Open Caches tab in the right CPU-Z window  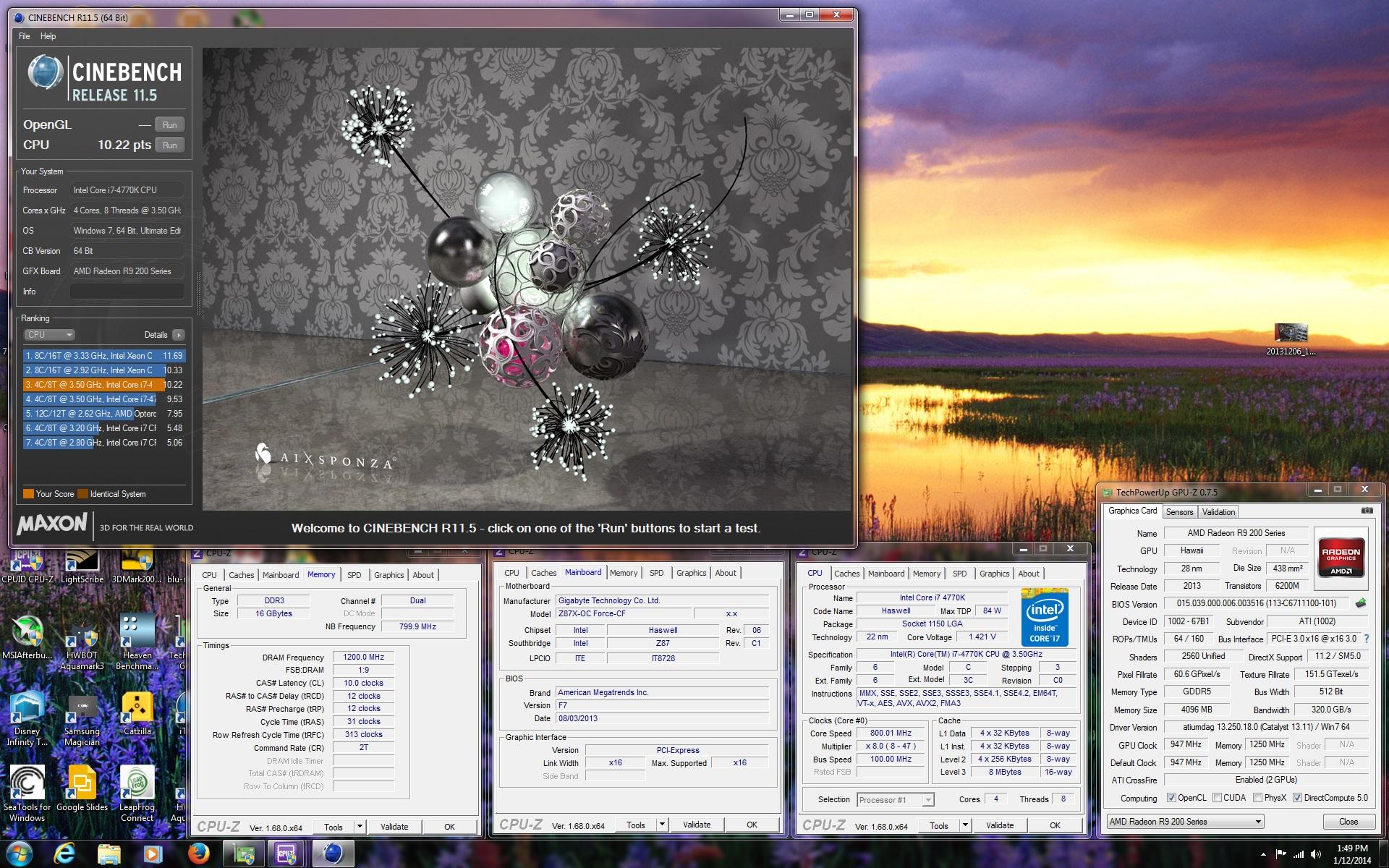846,574
